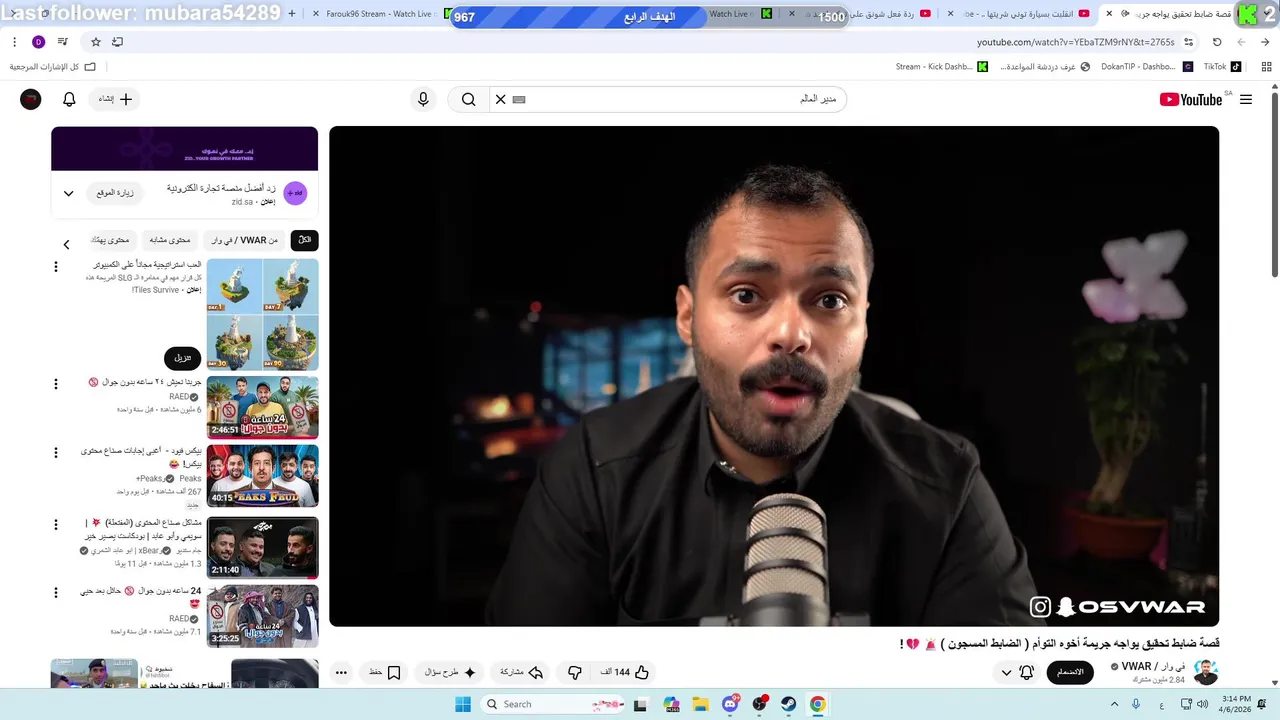
Task: Open 'Stream - Kick Dashb...' bookmark
Action: pos(941,67)
